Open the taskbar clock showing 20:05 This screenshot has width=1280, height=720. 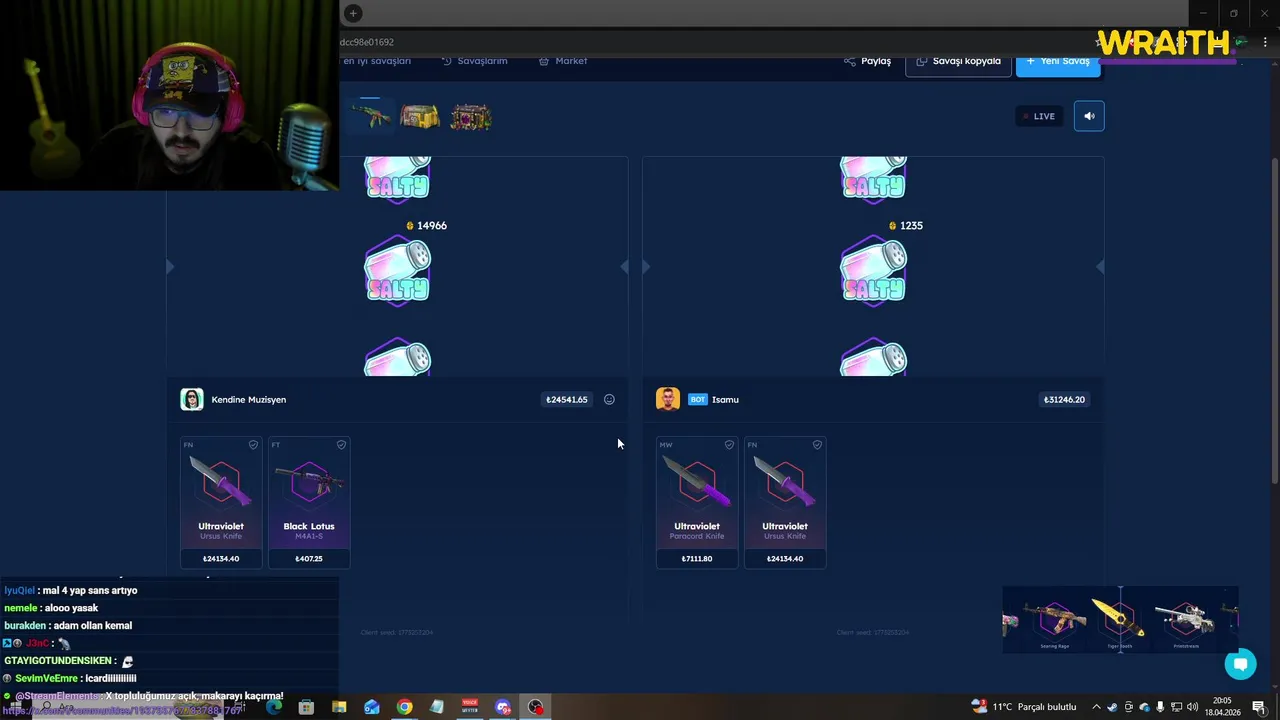click(1222, 707)
